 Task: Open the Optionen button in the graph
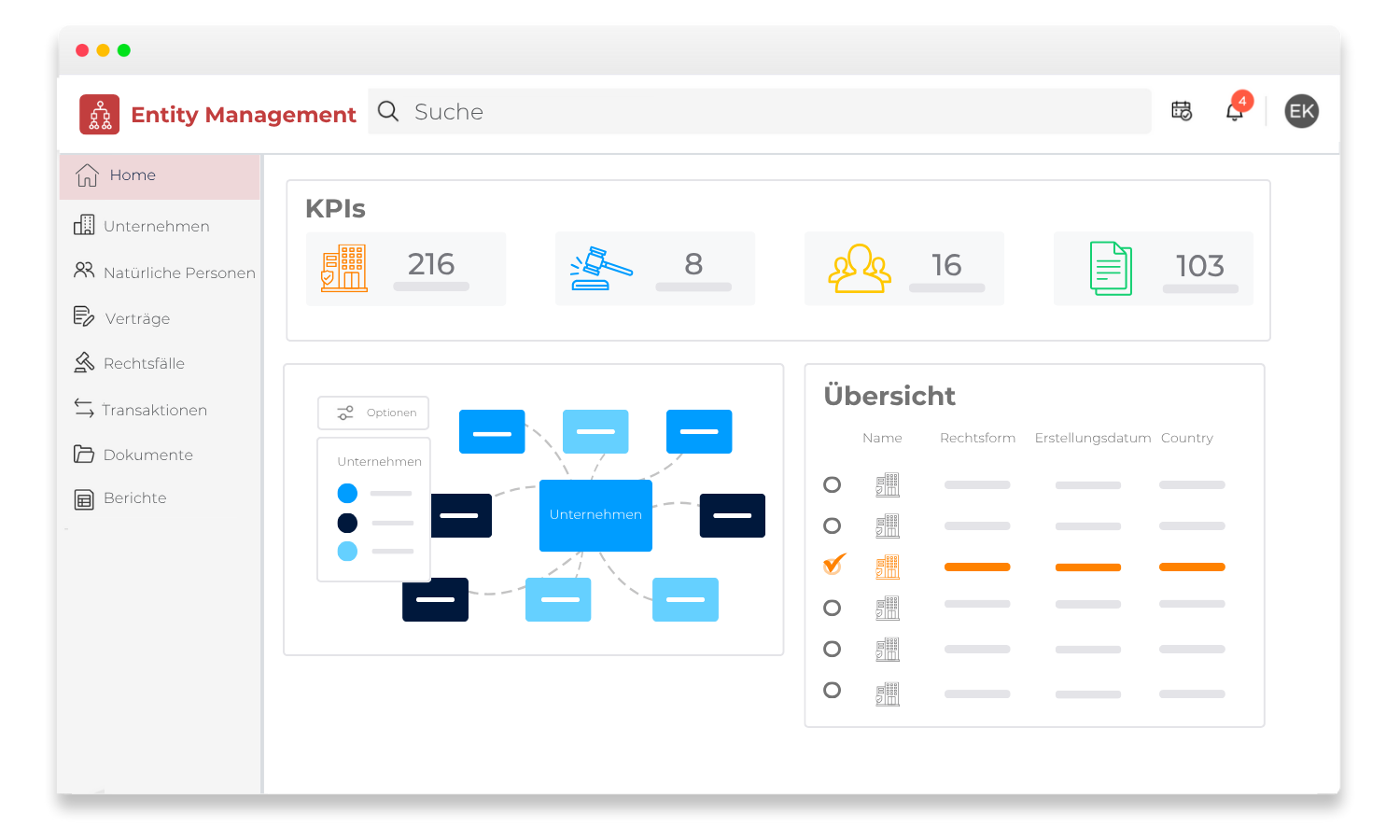(373, 413)
